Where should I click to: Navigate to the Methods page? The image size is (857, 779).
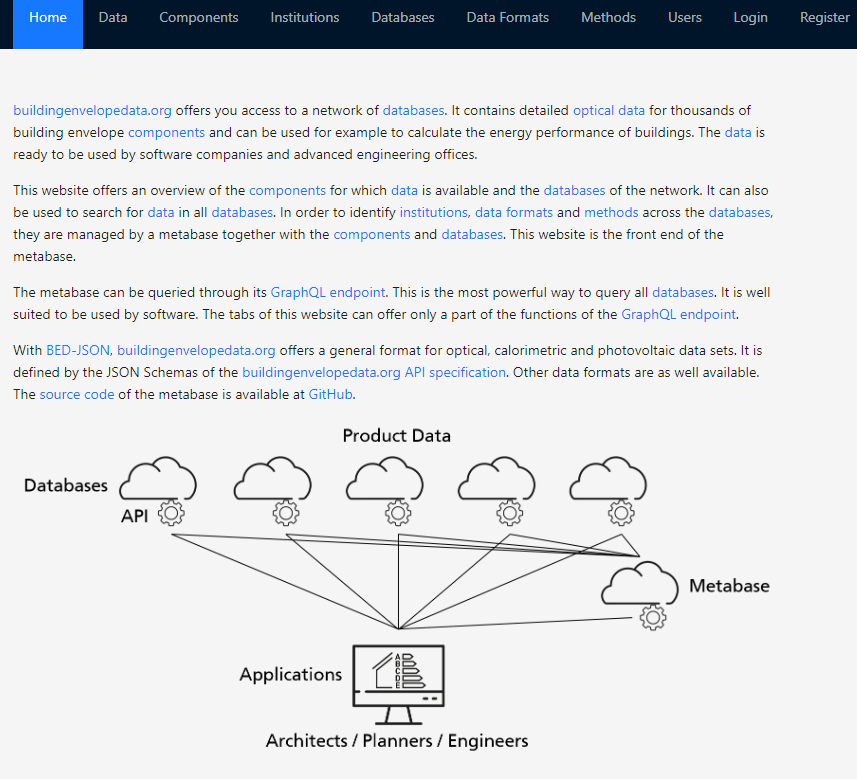[x=608, y=17]
